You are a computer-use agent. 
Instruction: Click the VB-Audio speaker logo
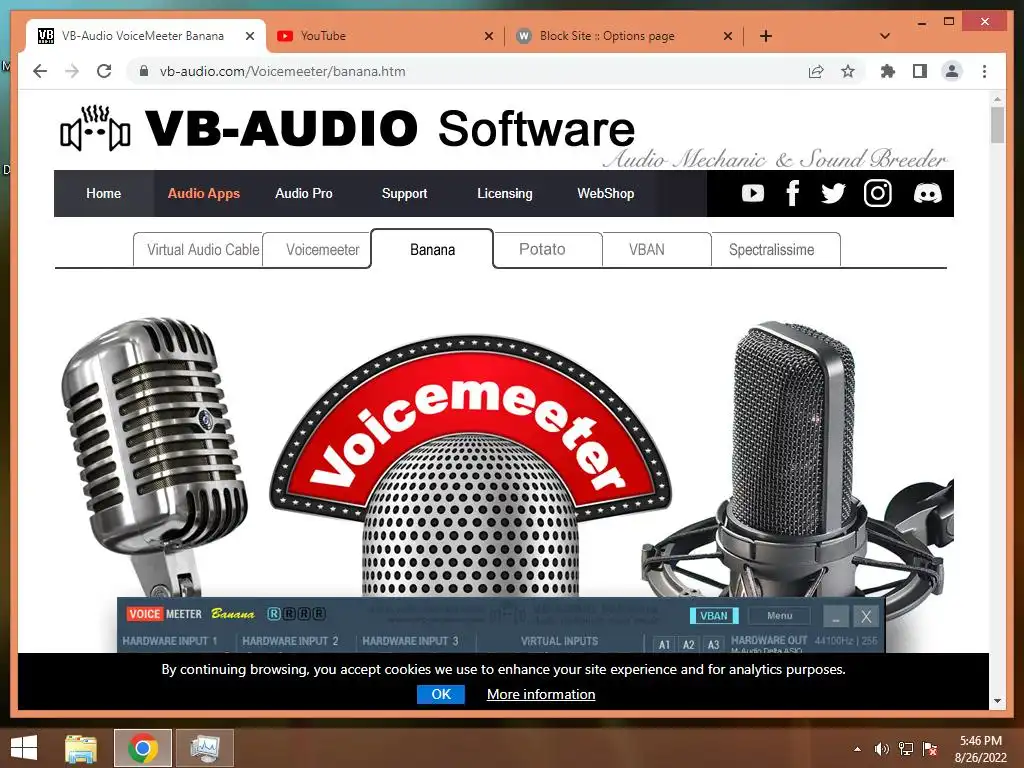click(x=95, y=128)
